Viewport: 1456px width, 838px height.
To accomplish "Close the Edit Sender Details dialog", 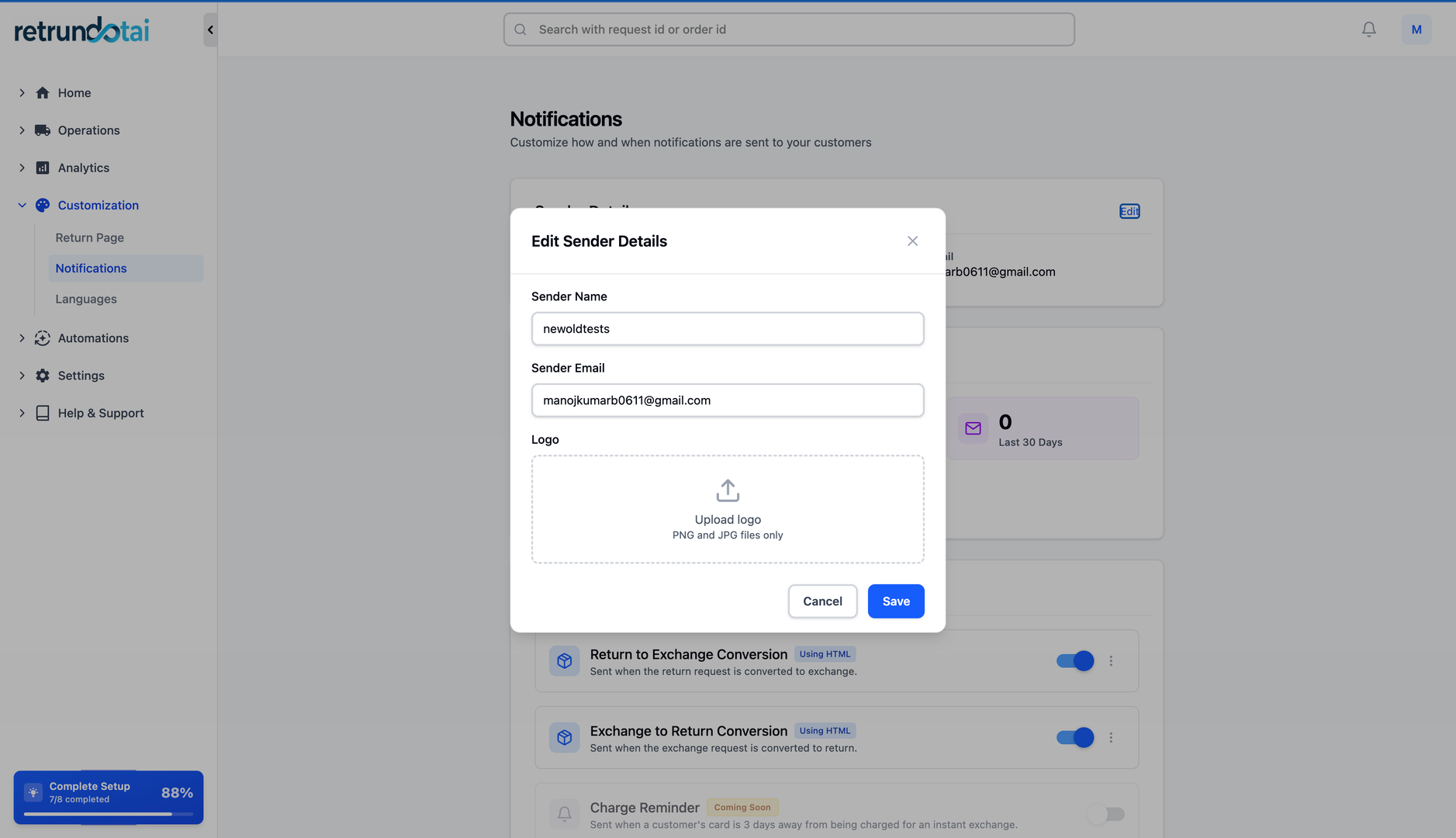I will click(x=912, y=241).
